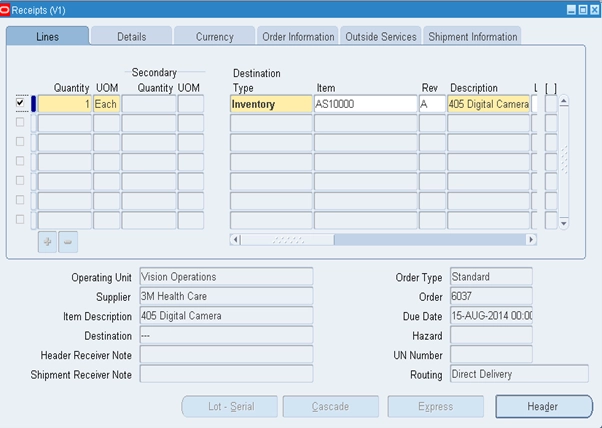Click the Order Type field showing Standard
This screenshot has height=428, width=602.
point(491,277)
